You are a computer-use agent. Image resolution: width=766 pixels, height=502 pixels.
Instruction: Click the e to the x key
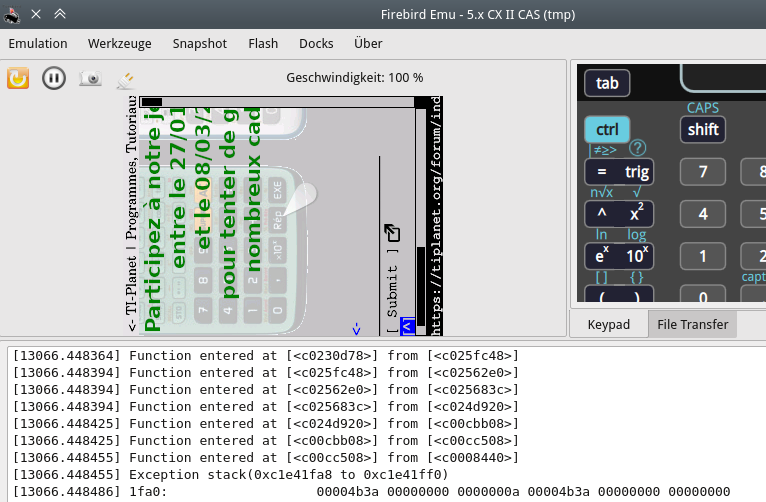[601, 256]
